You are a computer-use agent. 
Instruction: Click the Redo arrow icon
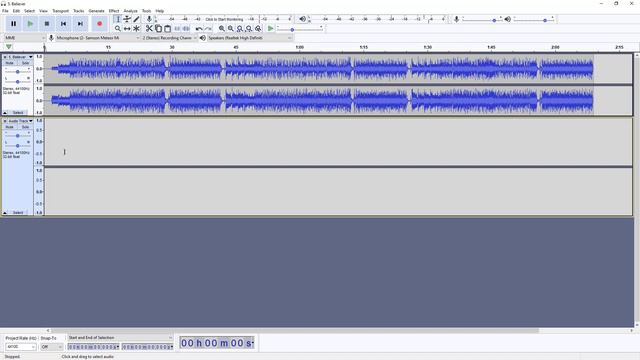pos(208,29)
